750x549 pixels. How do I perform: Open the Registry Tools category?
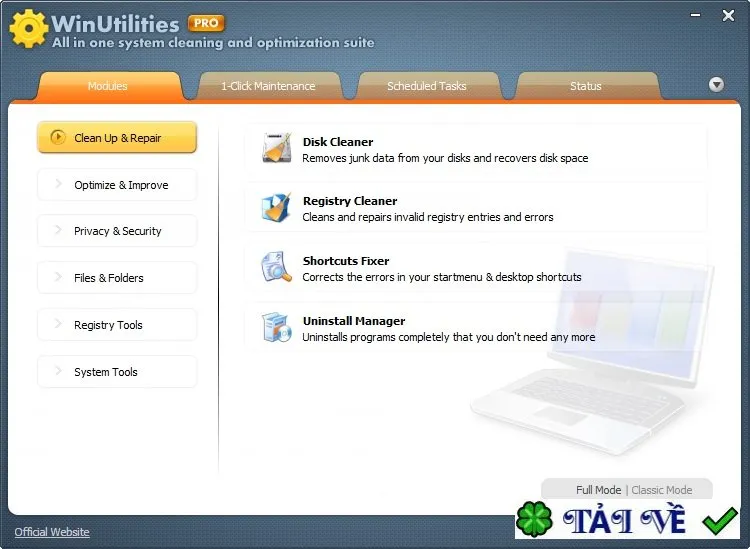(x=117, y=325)
